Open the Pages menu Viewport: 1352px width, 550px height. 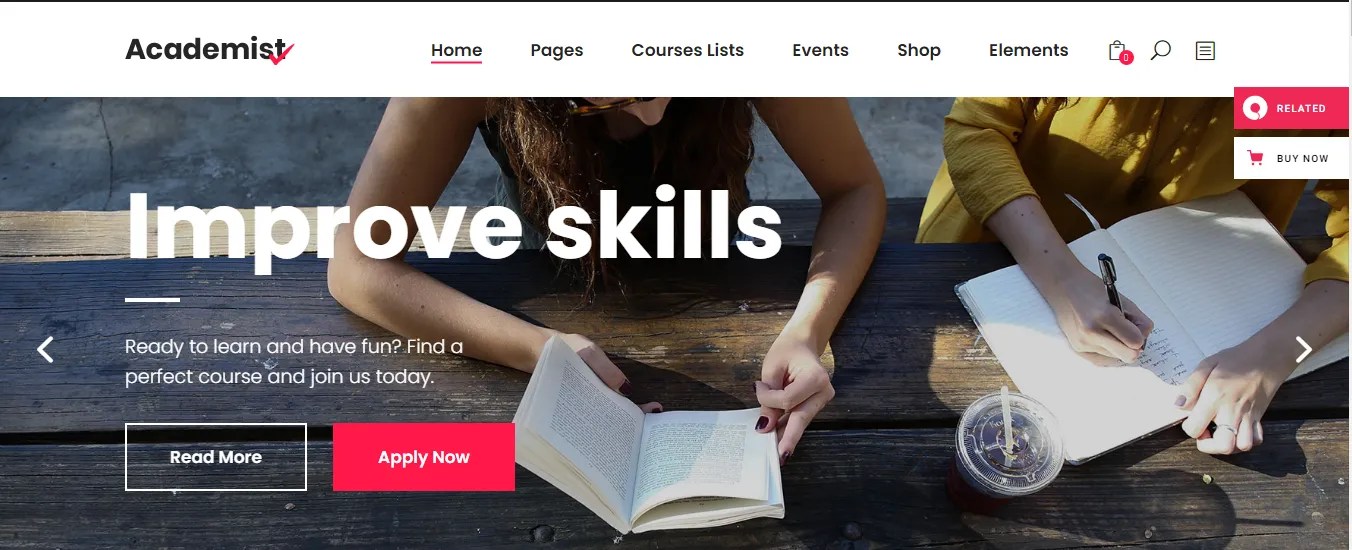(x=557, y=50)
